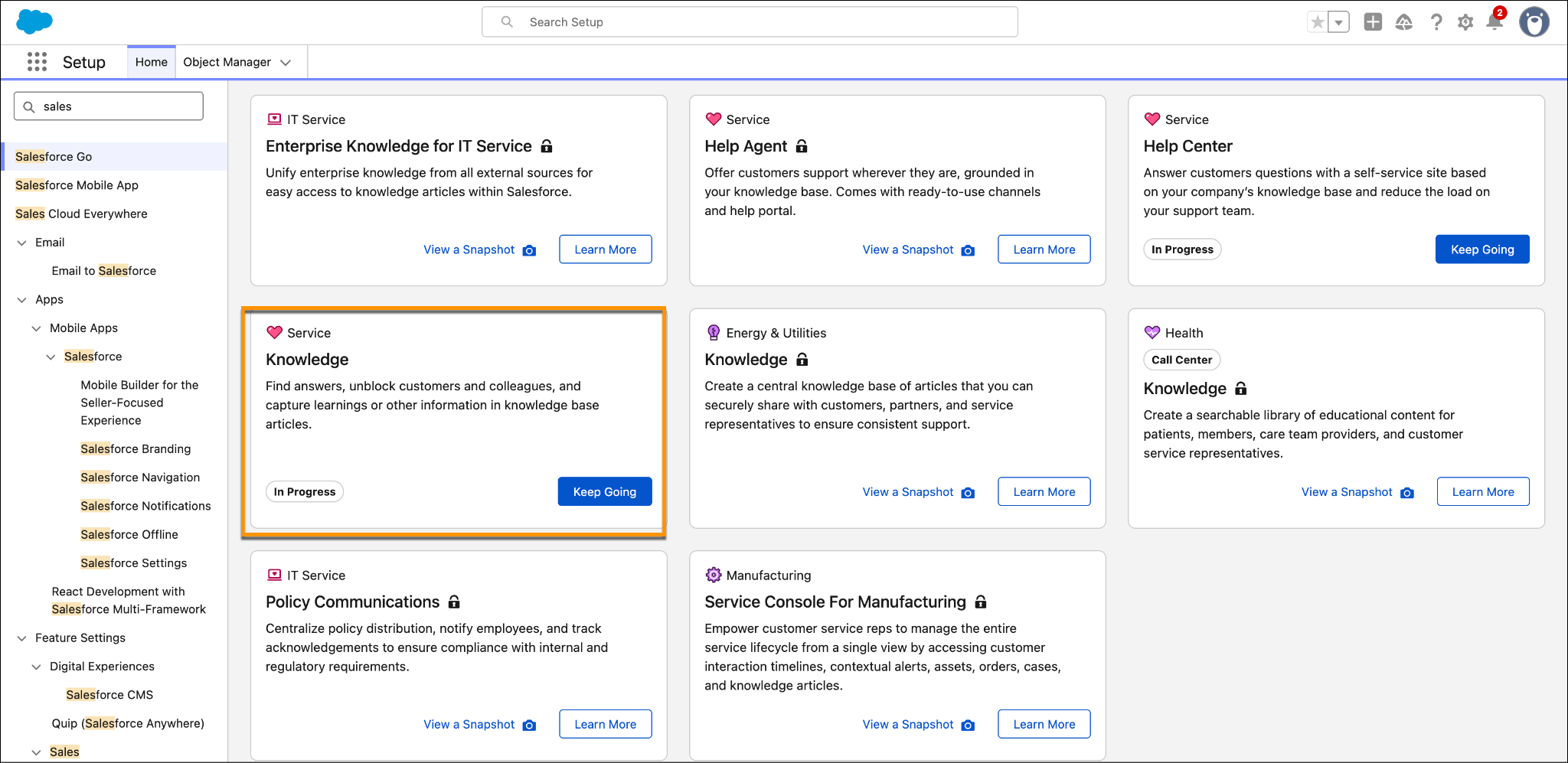The image size is (1568, 763).
Task: Switch to the Home tab
Action: [x=152, y=62]
